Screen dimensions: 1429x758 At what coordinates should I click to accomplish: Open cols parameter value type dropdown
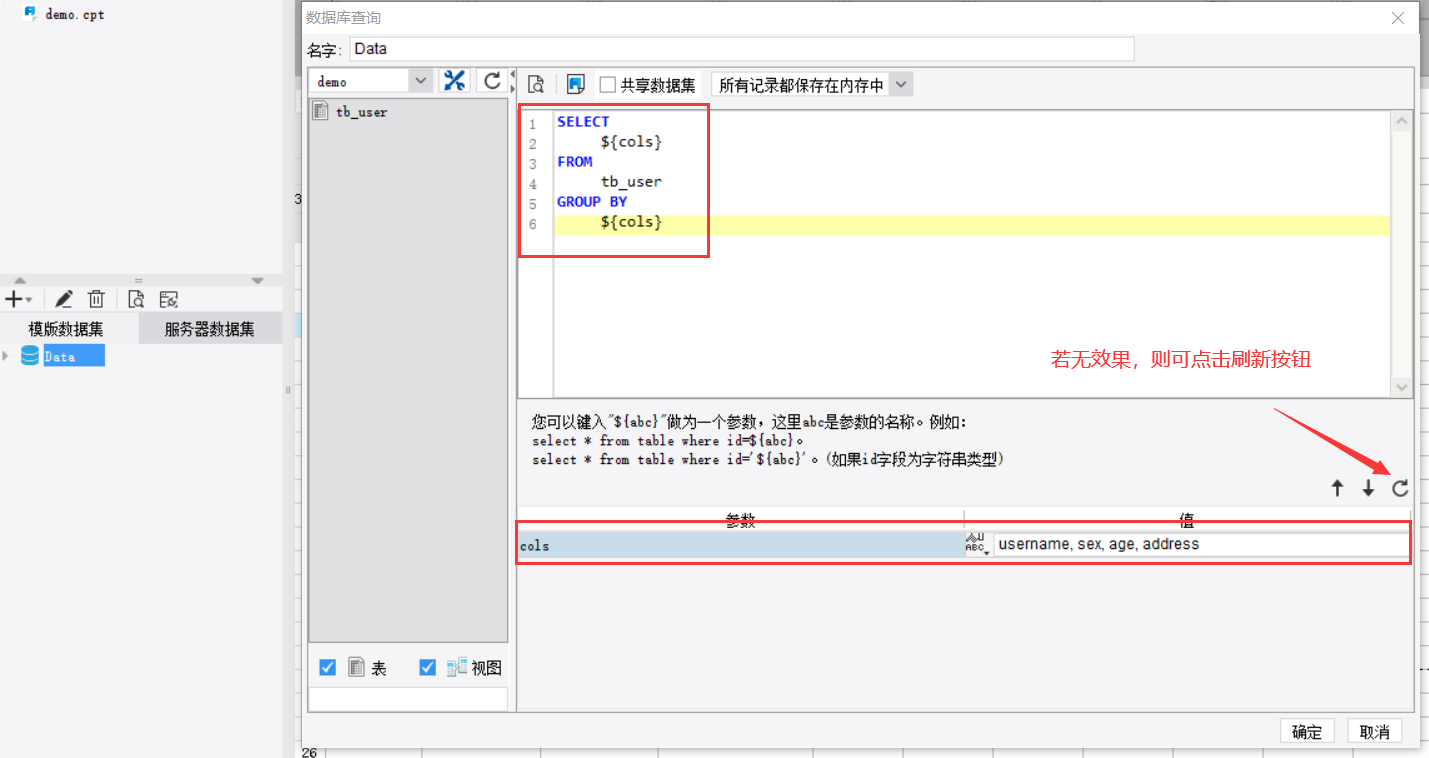(976, 545)
